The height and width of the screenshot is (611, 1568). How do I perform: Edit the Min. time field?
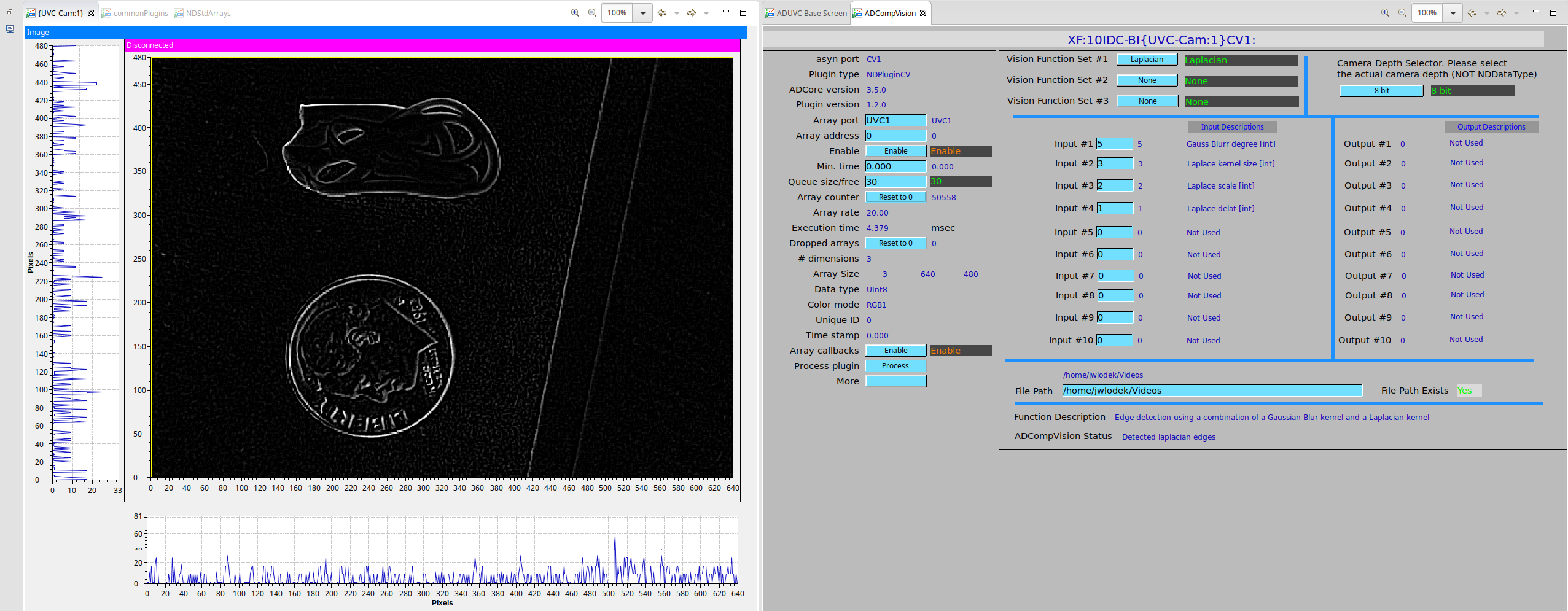point(895,166)
